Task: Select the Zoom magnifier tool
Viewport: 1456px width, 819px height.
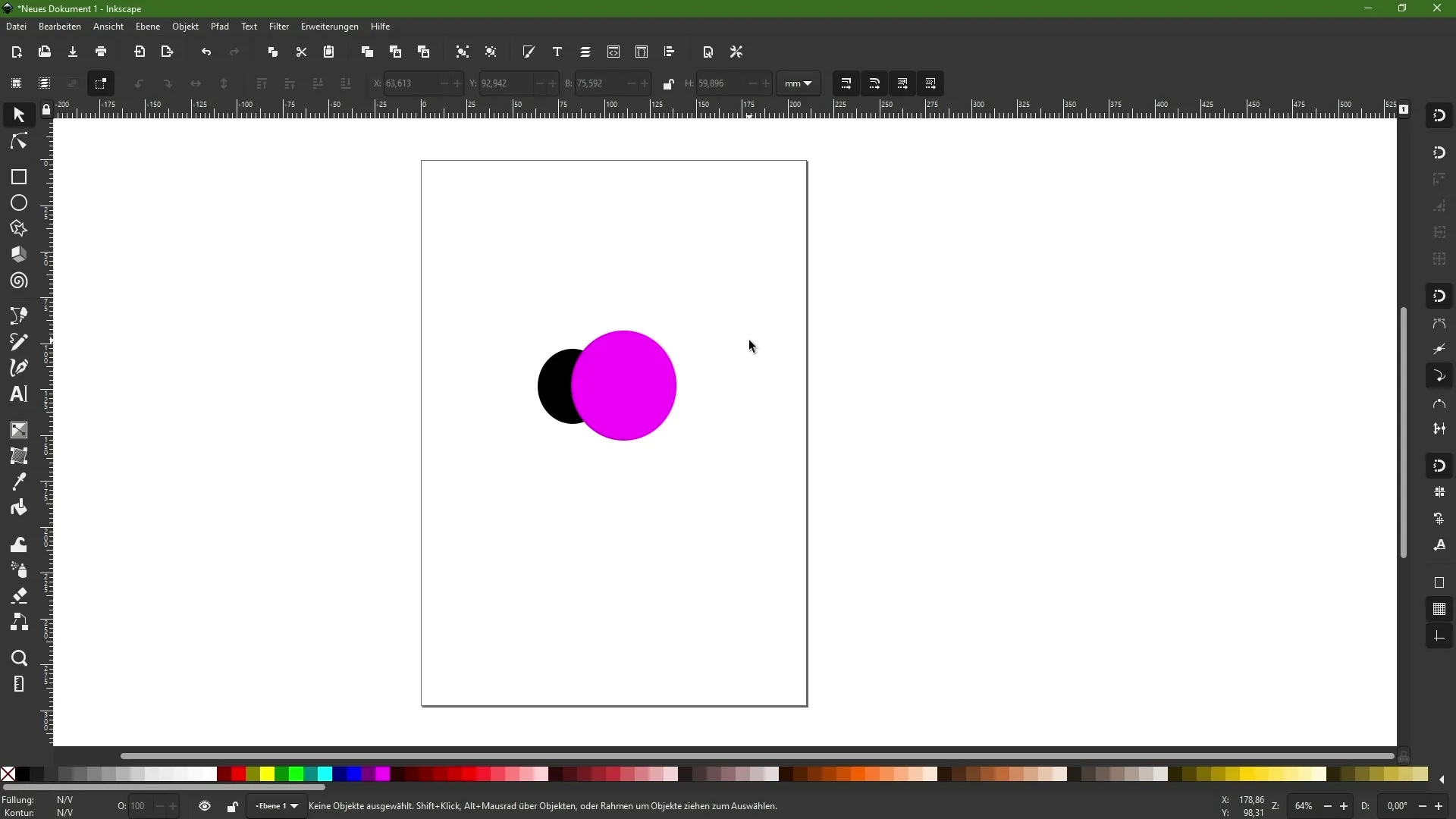Action: (19, 657)
